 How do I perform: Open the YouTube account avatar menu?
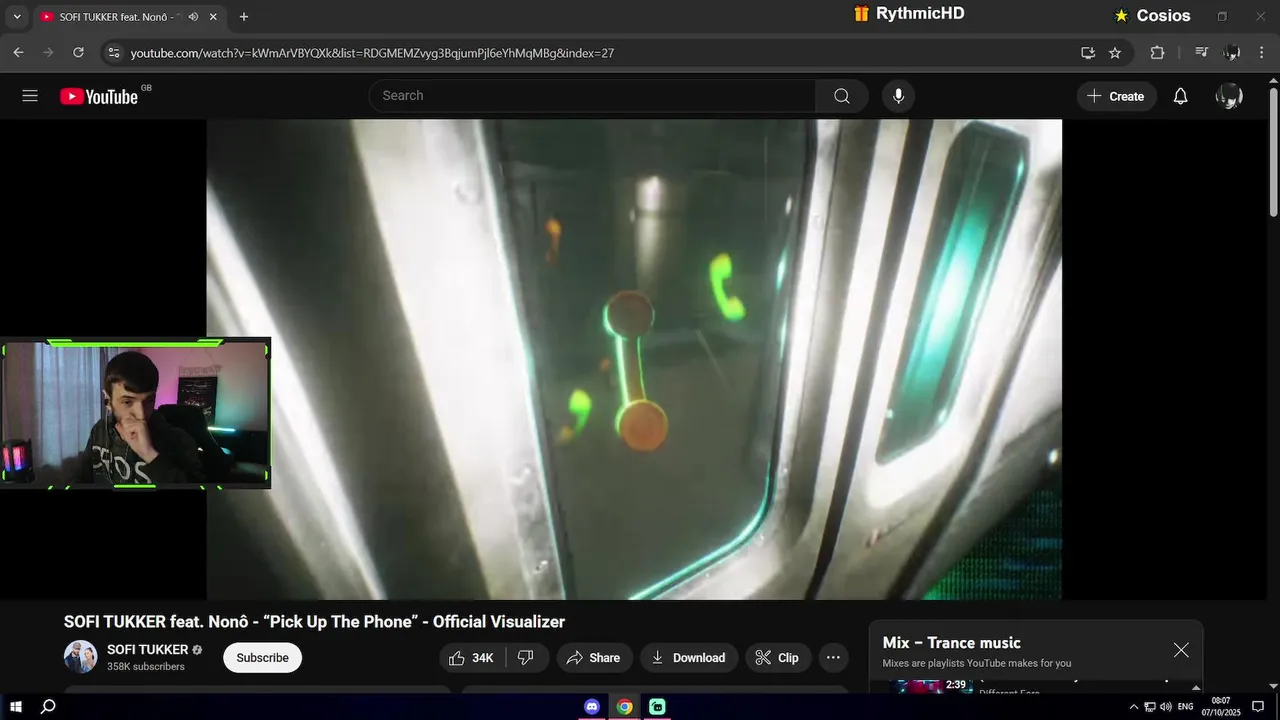(1229, 96)
